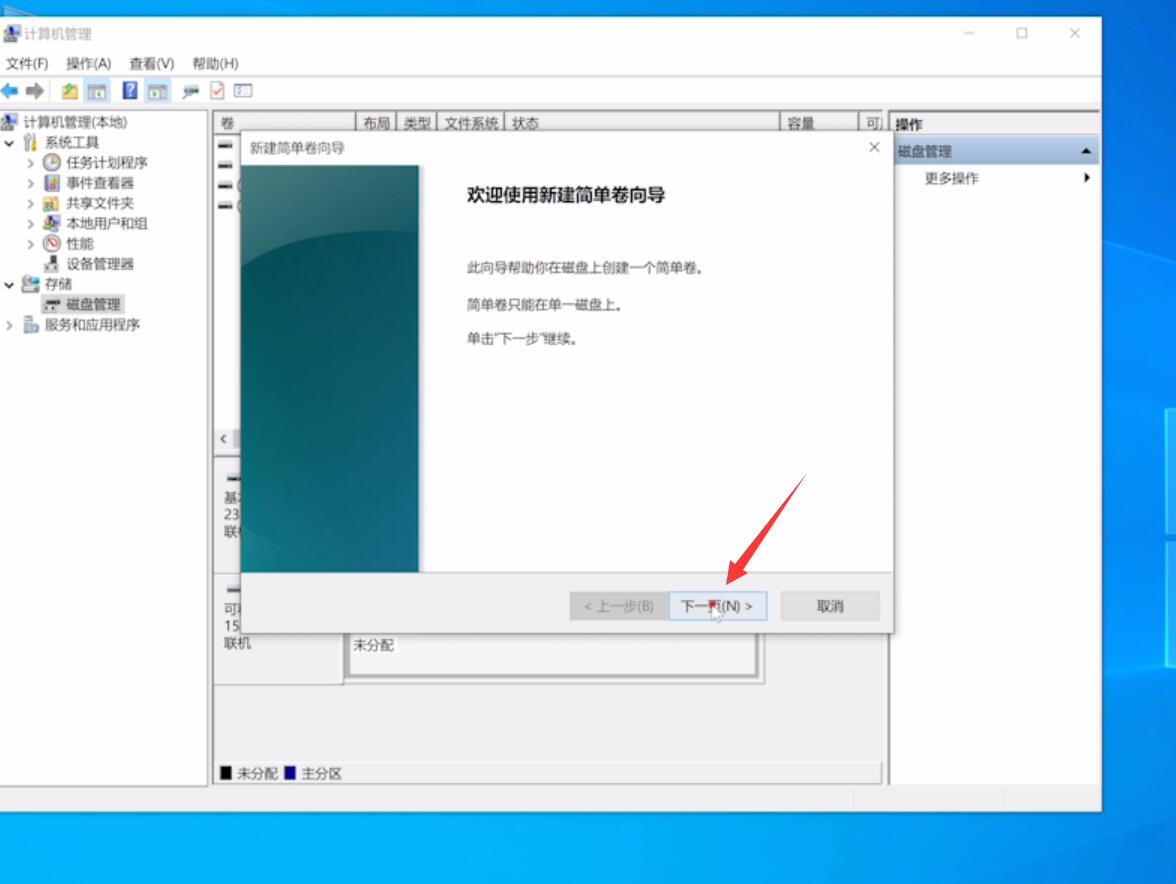Expand the 共享文件夹 node

[30, 203]
